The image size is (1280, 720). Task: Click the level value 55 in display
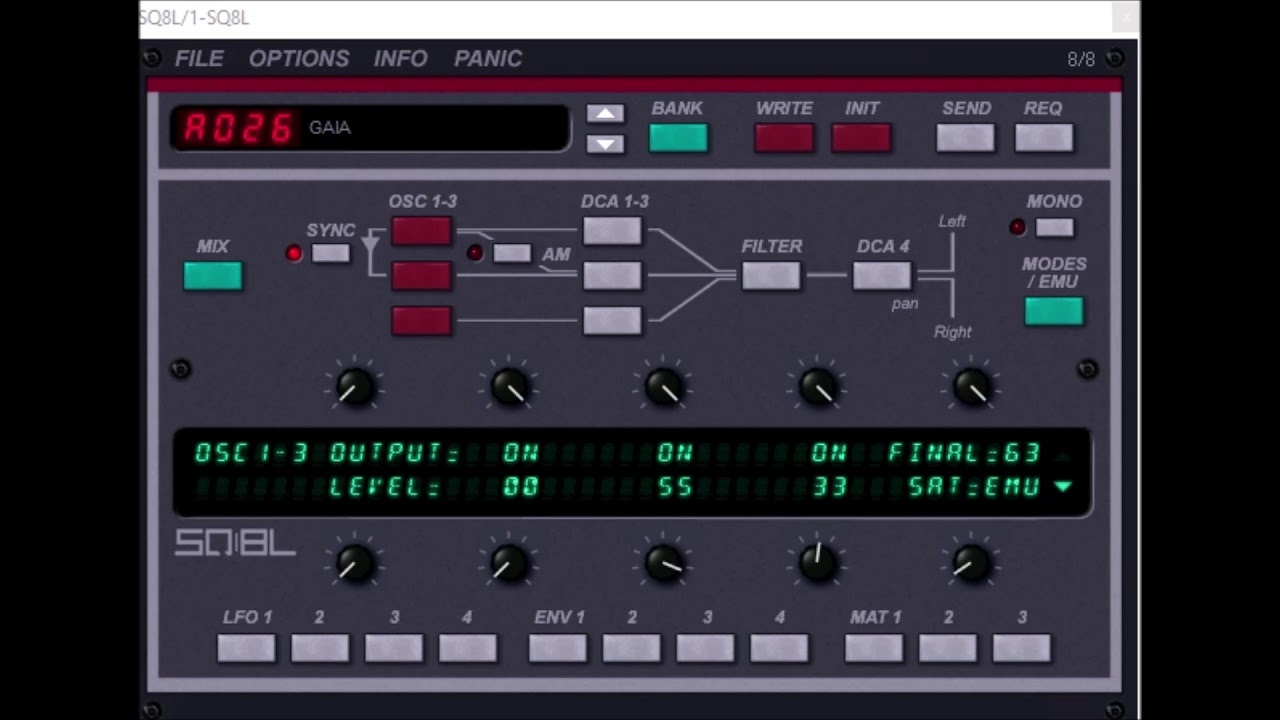coord(675,487)
